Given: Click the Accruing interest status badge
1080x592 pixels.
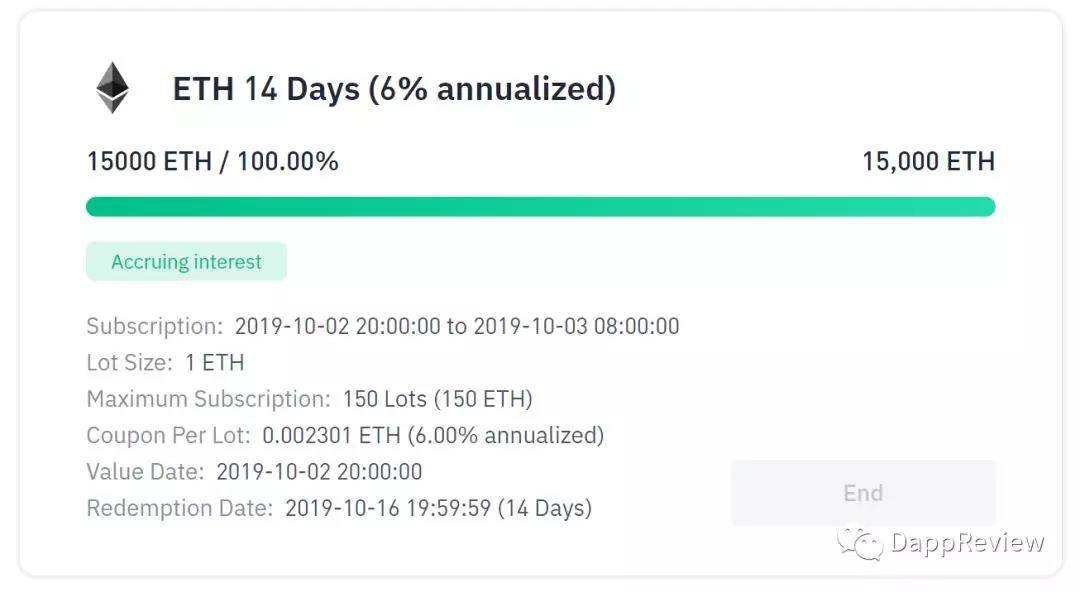Looking at the screenshot, I should [186, 261].
